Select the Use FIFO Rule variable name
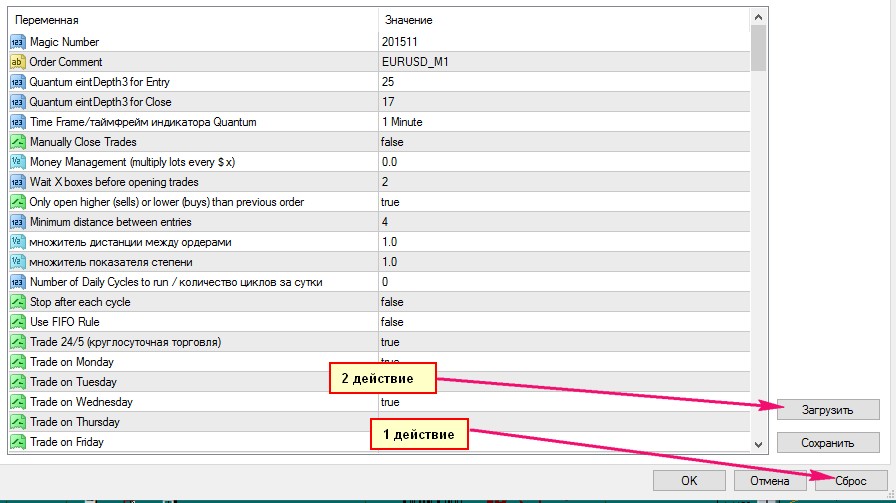The image size is (896, 503). (x=65, y=322)
